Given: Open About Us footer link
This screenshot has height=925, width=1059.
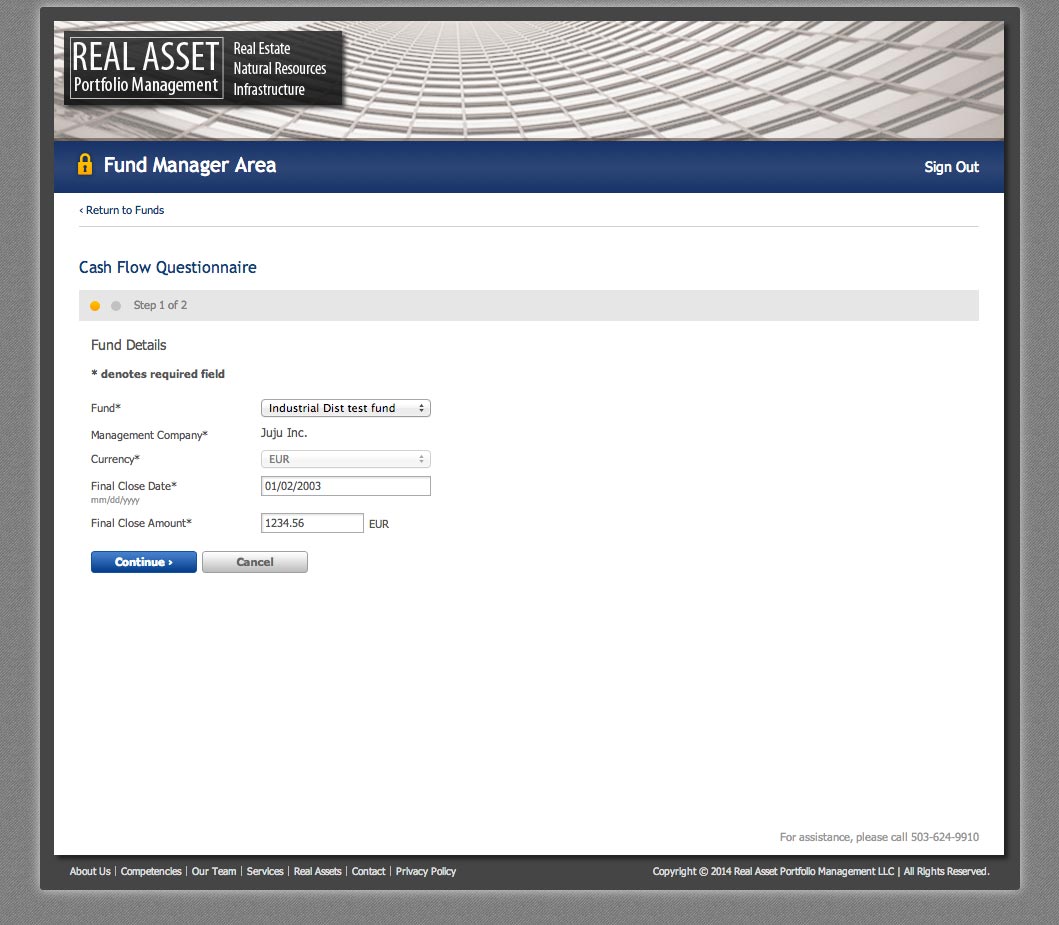Looking at the screenshot, I should [x=90, y=871].
